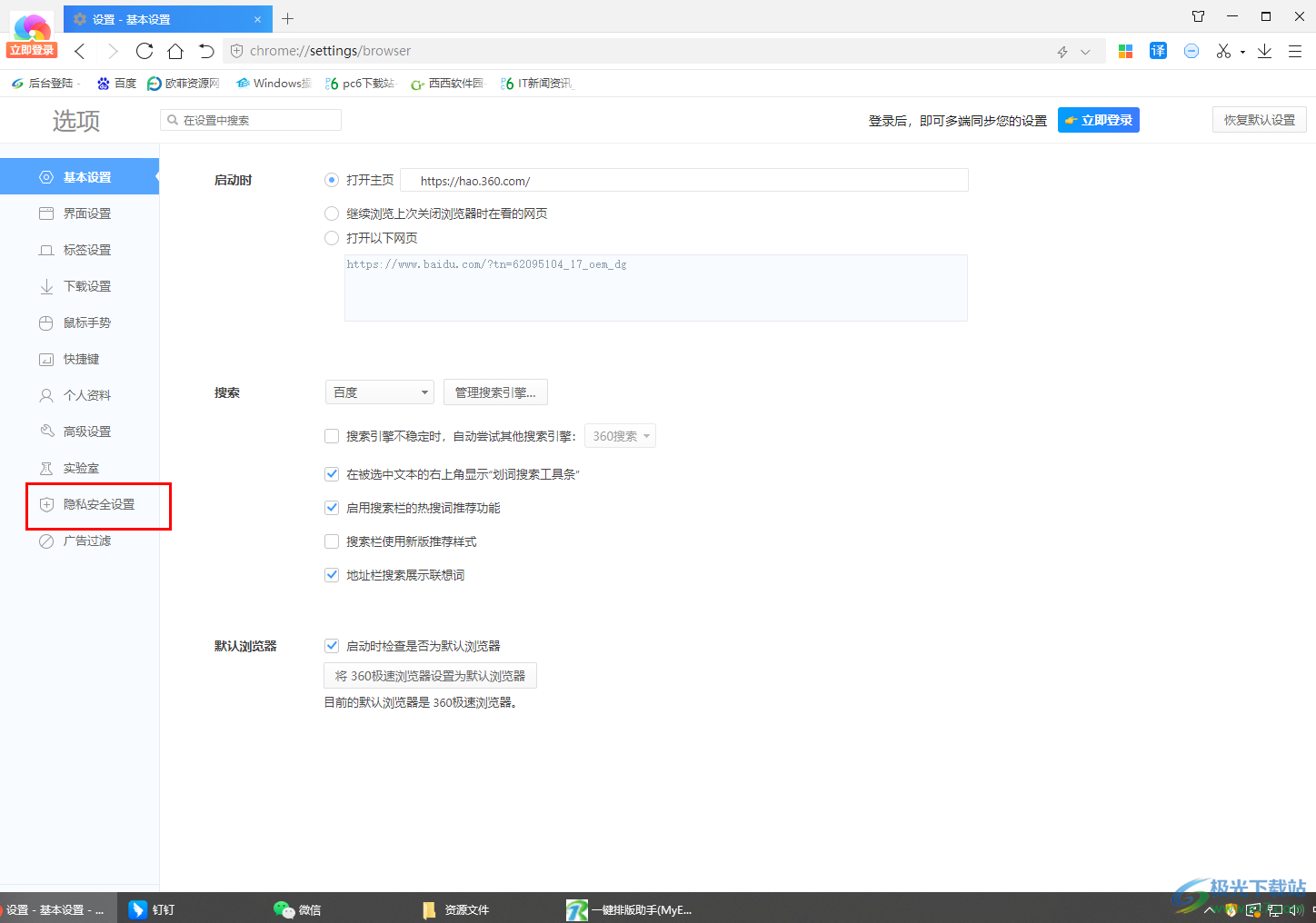Show hidden system tray icons
Image resolution: width=1316 pixels, height=923 pixels.
click(1210, 909)
